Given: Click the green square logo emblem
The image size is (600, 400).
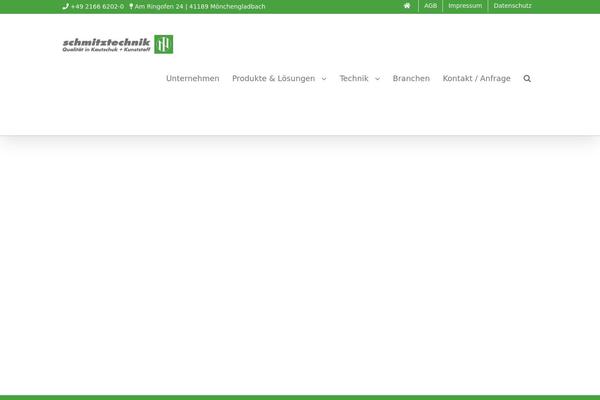Looking at the screenshot, I should [x=163, y=44].
